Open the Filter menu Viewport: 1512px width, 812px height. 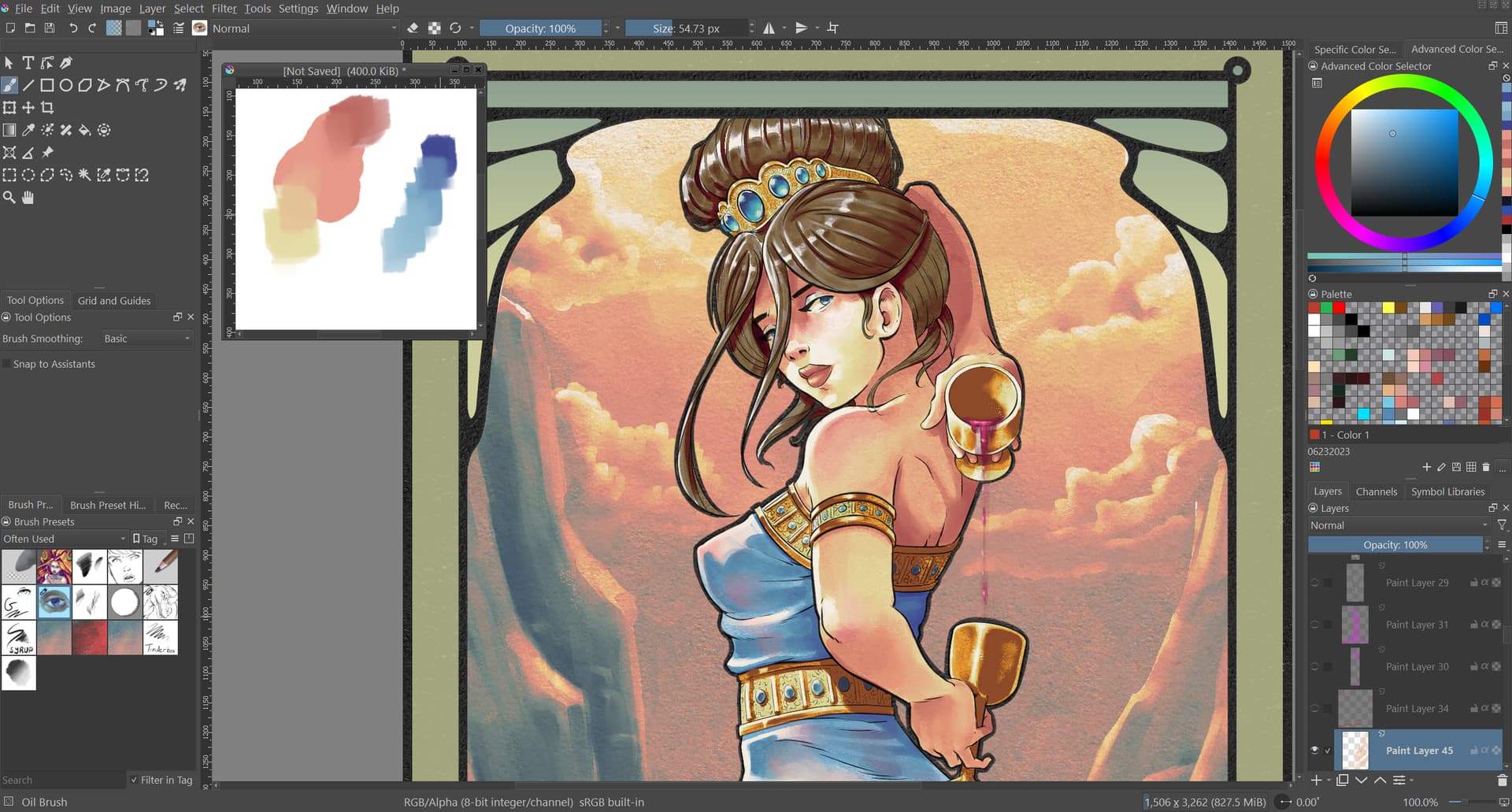224,9
